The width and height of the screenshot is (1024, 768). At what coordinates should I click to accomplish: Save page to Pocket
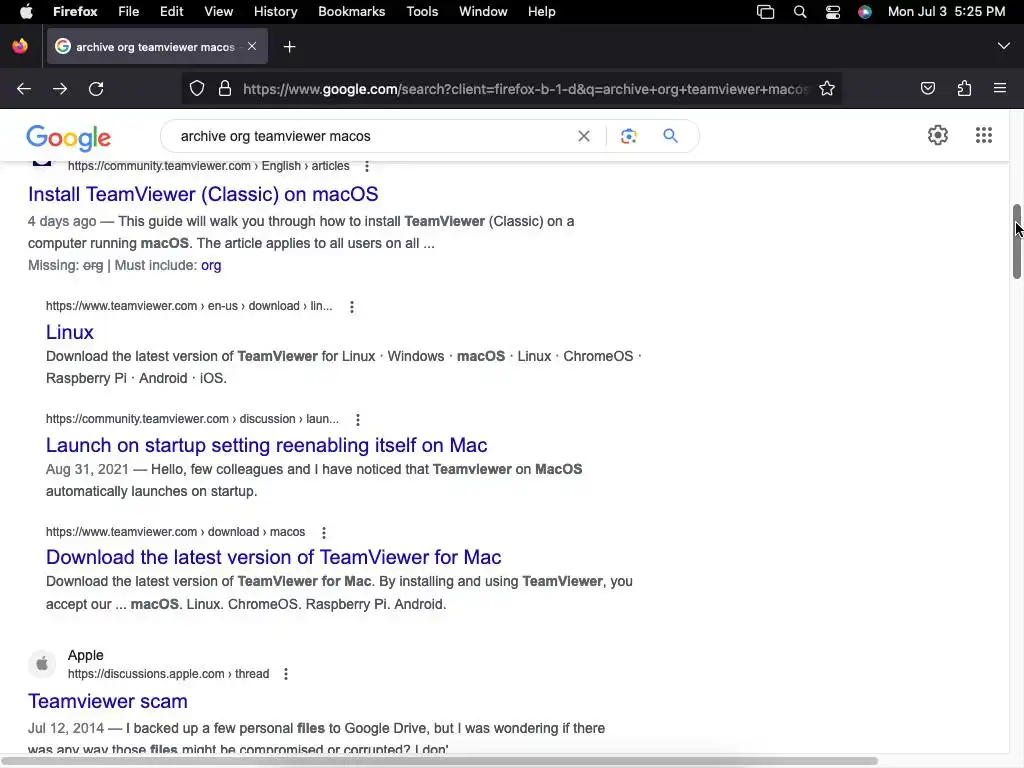point(927,89)
